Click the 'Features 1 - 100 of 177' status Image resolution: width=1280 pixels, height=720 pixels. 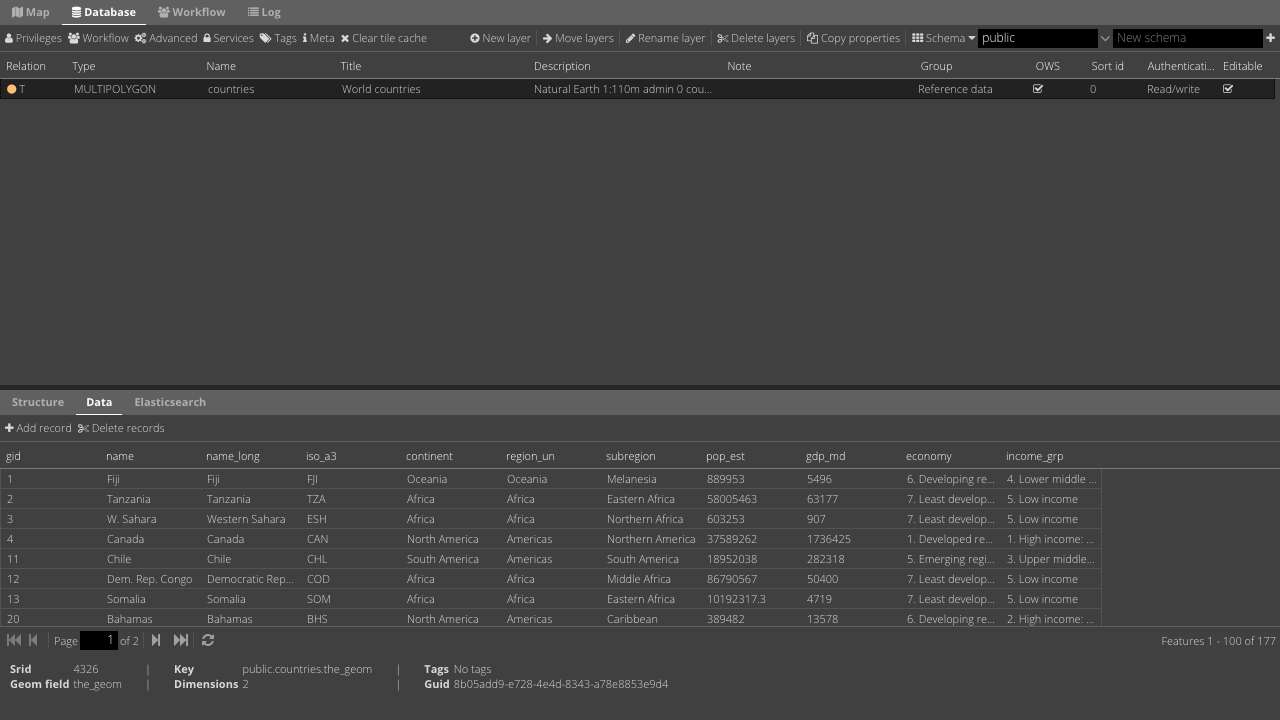1218,641
